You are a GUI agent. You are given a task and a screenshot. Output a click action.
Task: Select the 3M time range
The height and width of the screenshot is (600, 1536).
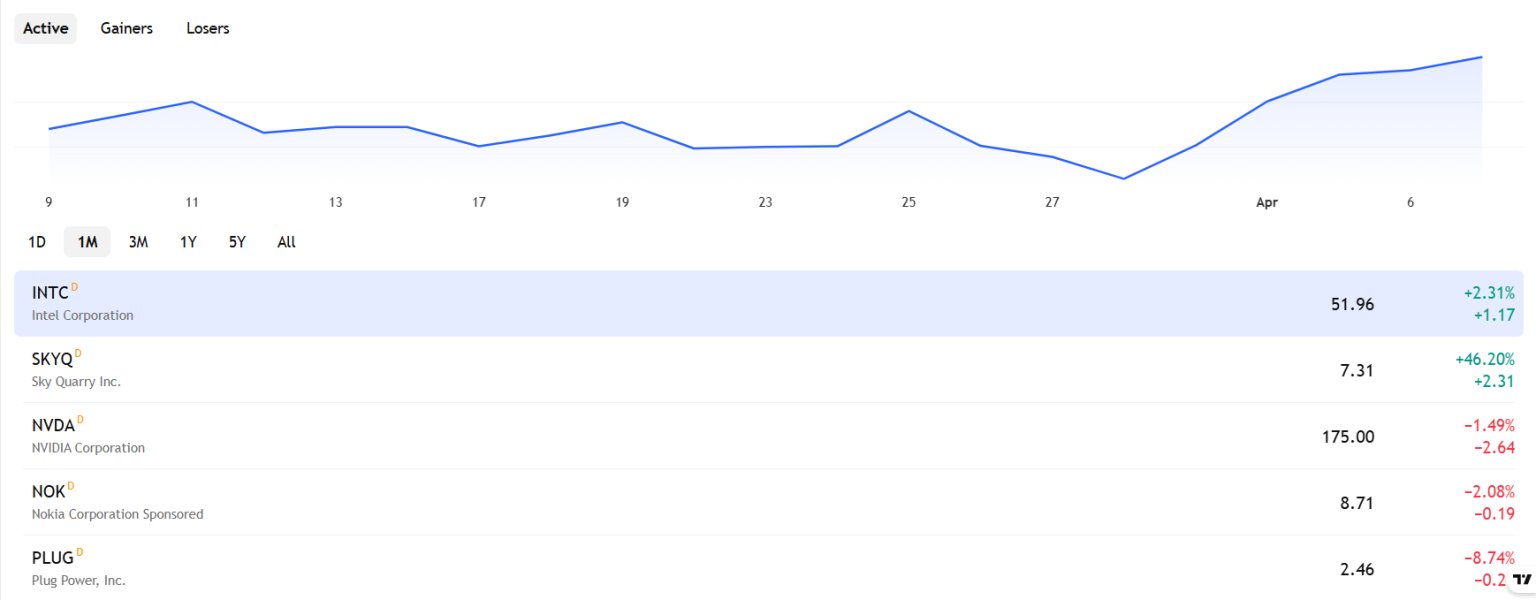138,242
